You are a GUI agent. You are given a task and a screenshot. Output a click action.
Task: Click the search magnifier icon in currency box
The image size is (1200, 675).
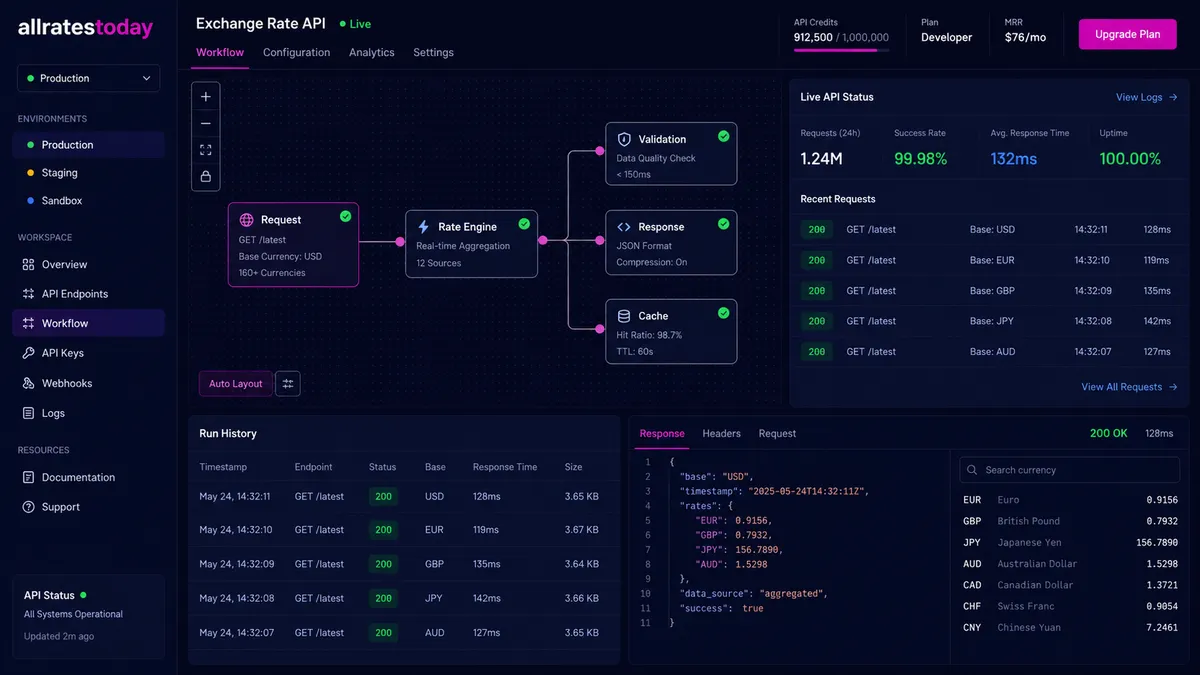(x=973, y=470)
